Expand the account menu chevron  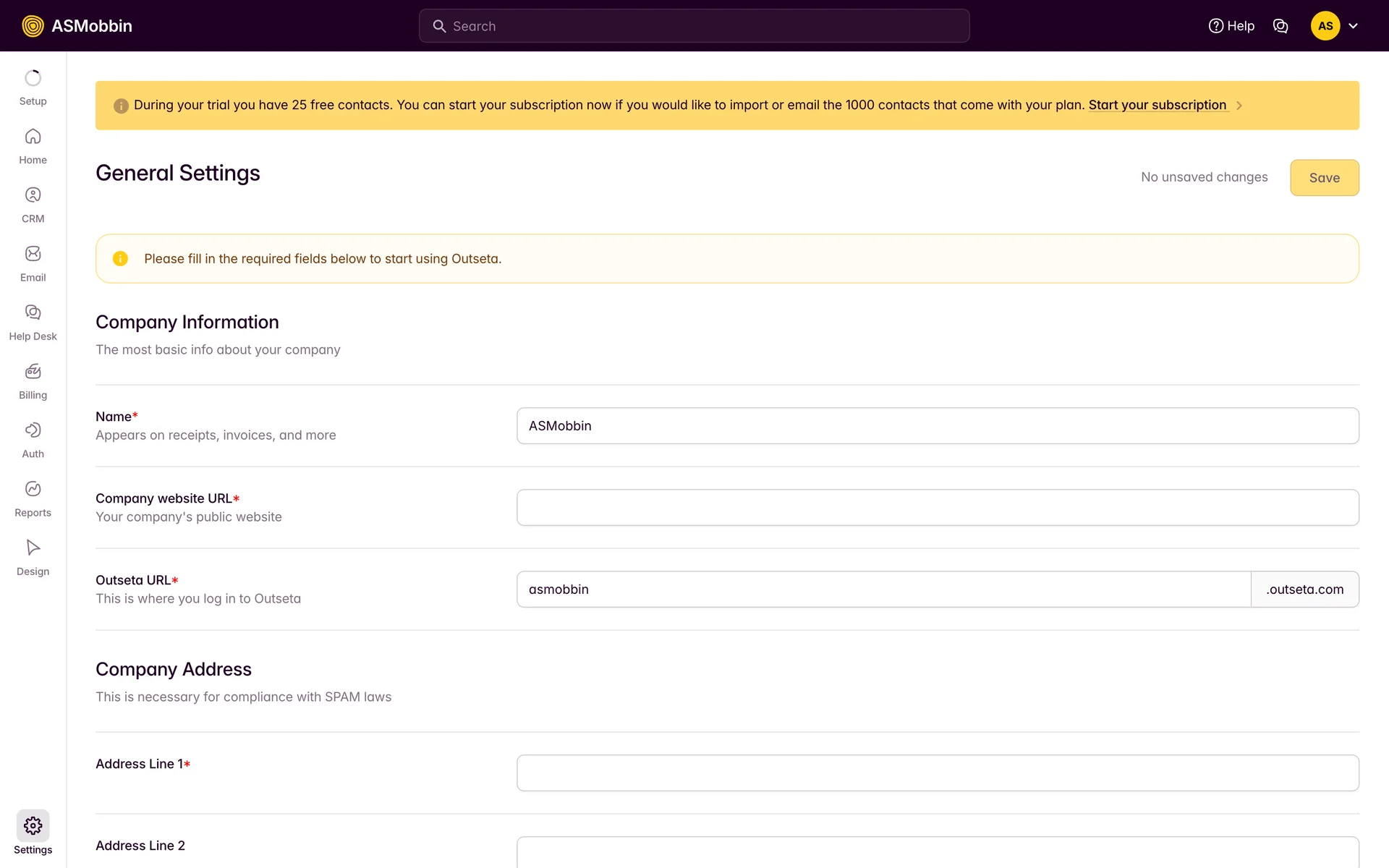(1354, 26)
